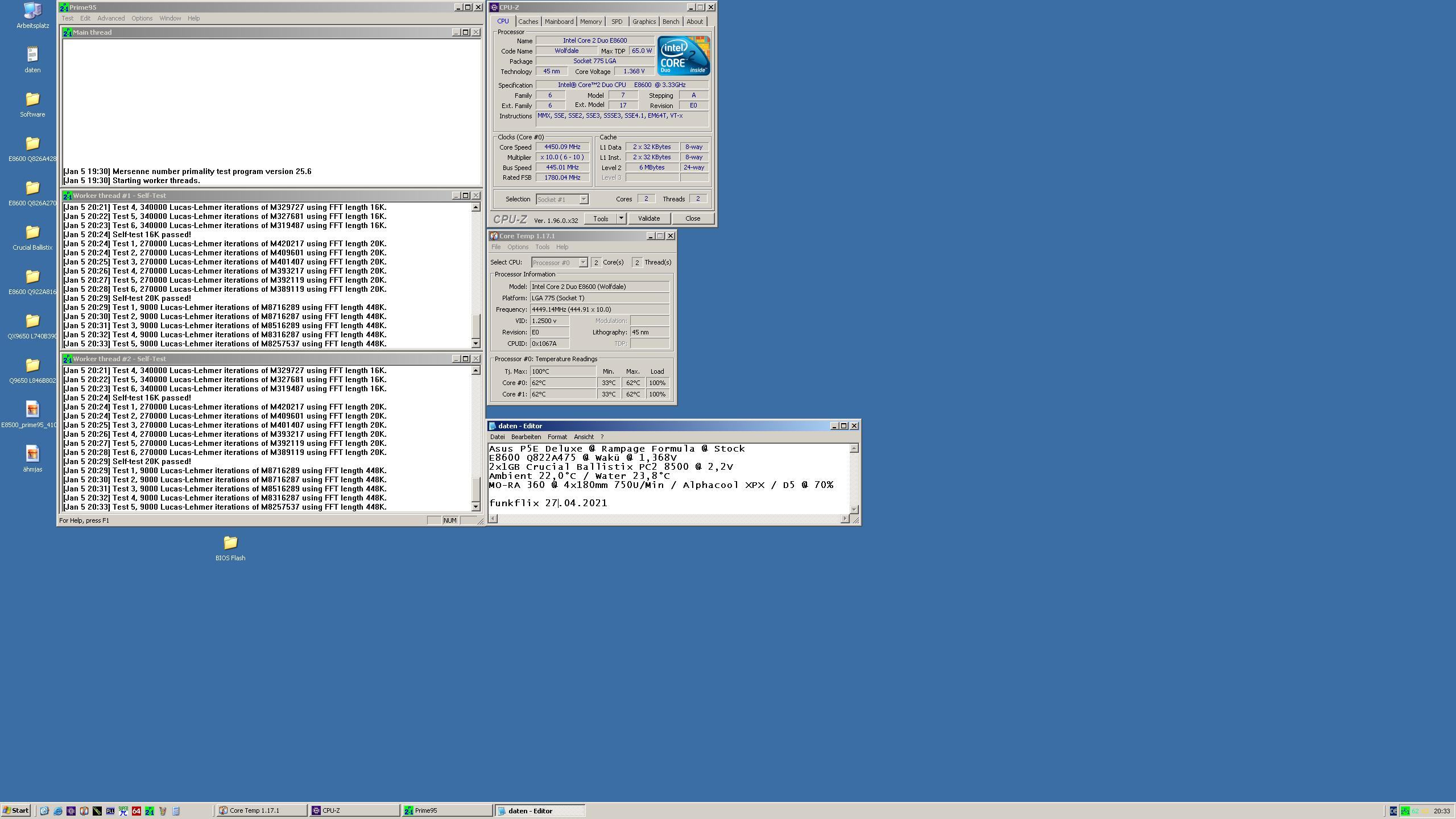Open the Tools menu in Core Temp
This screenshot has height=819, width=1456.
[x=542, y=247]
